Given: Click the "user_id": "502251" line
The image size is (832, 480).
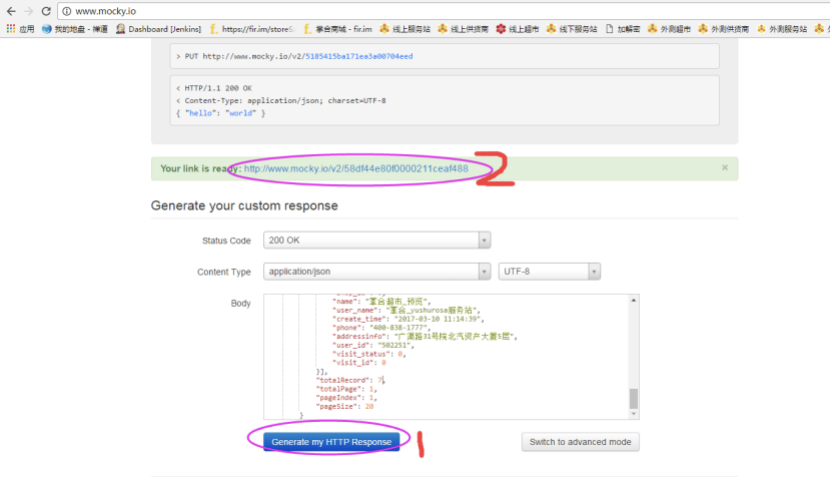Looking at the screenshot, I should (372, 345).
